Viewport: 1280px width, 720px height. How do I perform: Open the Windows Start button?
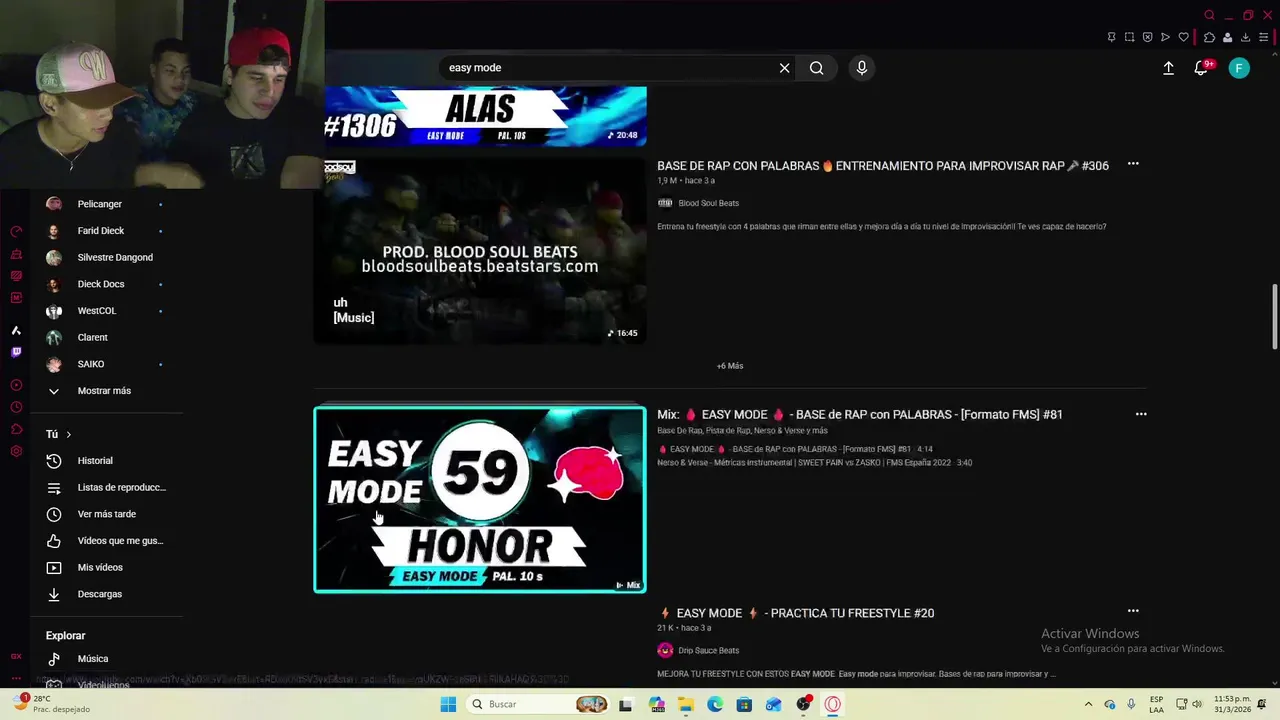pyautogui.click(x=448, y=704)
